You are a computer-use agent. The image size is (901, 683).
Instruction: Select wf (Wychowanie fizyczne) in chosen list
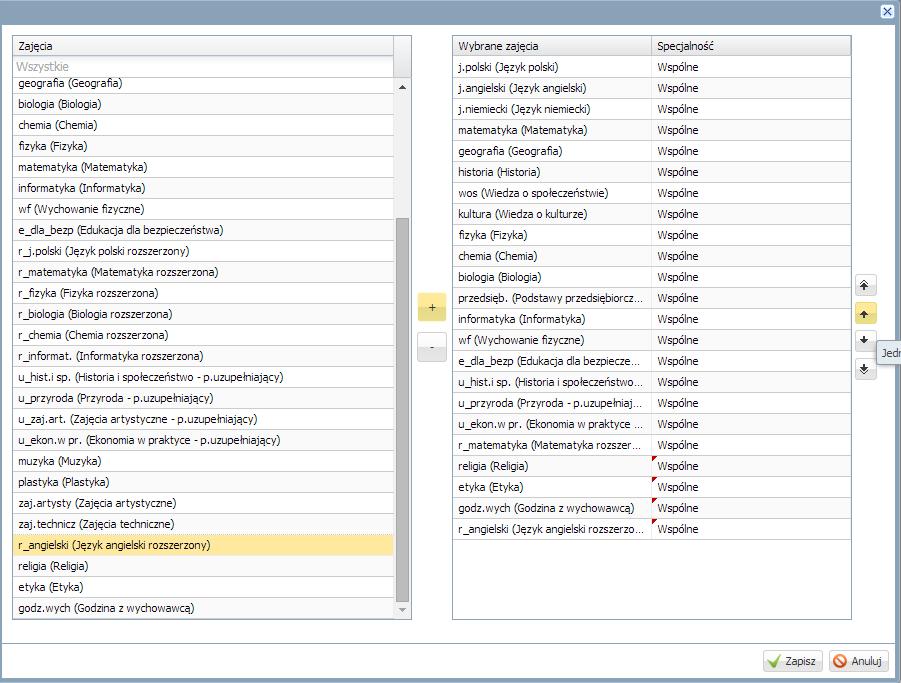click(x=652, y=340)
